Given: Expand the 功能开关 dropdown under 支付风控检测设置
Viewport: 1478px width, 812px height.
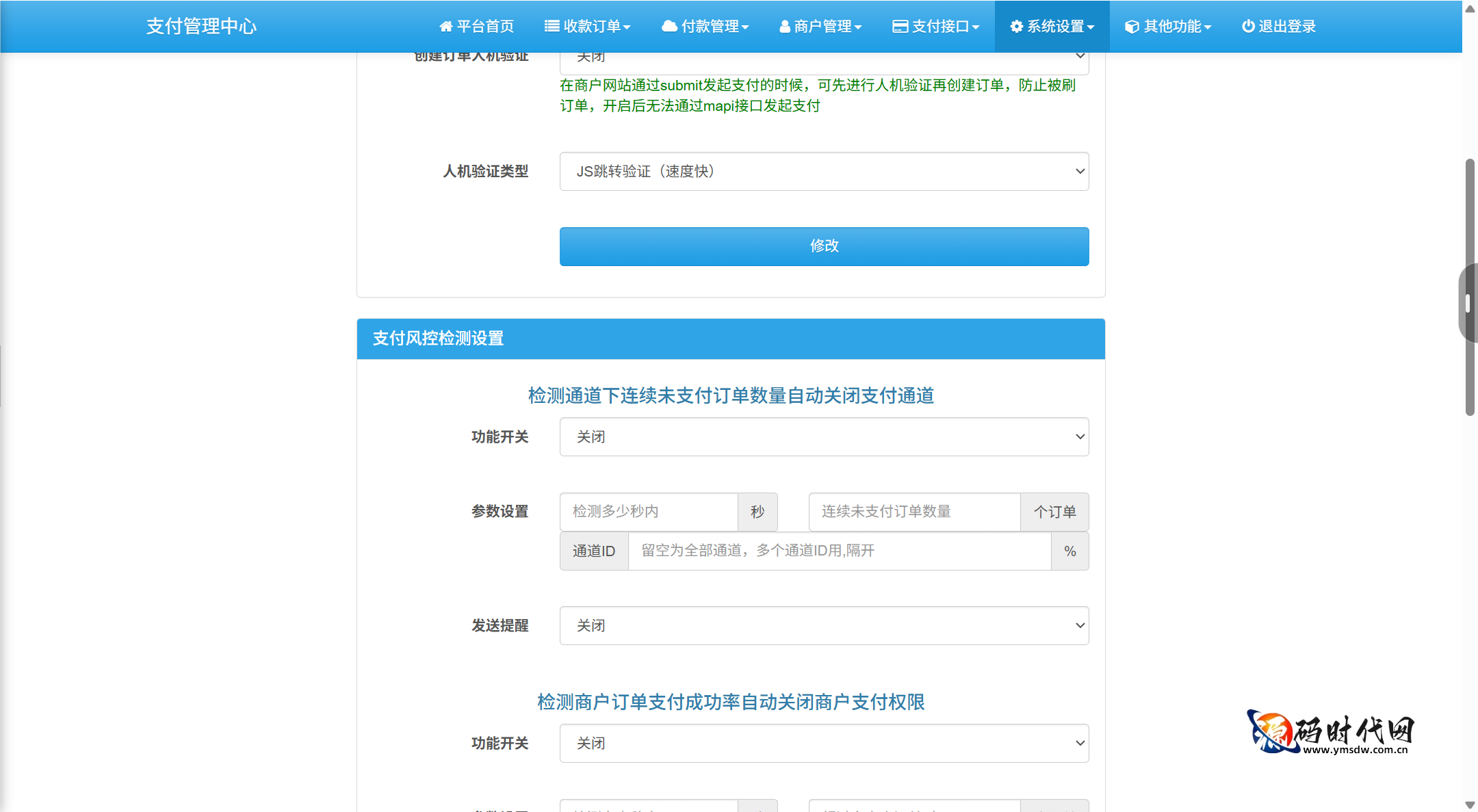Looking at the screenshot, I should [x=823, y=436].
